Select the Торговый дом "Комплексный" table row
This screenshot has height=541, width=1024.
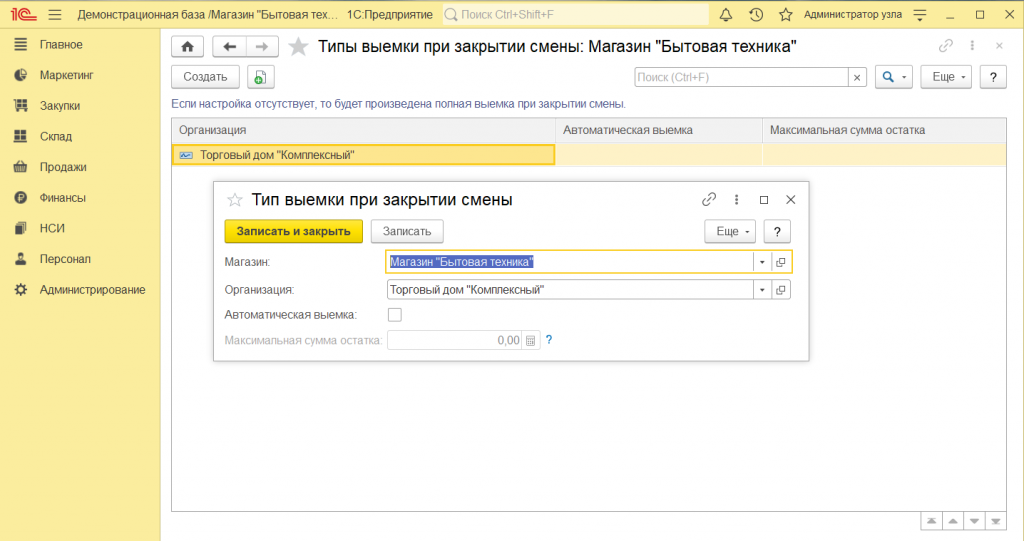coord(362,155)
